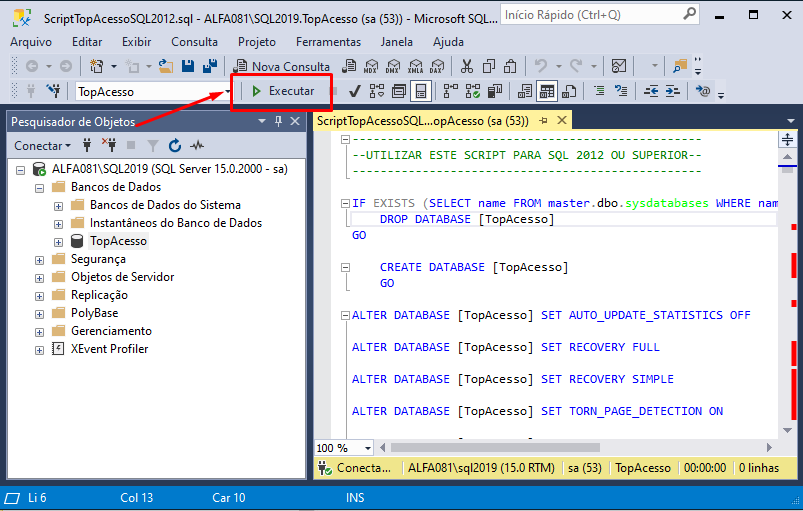The height and width of the screenshot is (511, 803).
Task: Open the Ferramentas menu
Action: point(328,42)
